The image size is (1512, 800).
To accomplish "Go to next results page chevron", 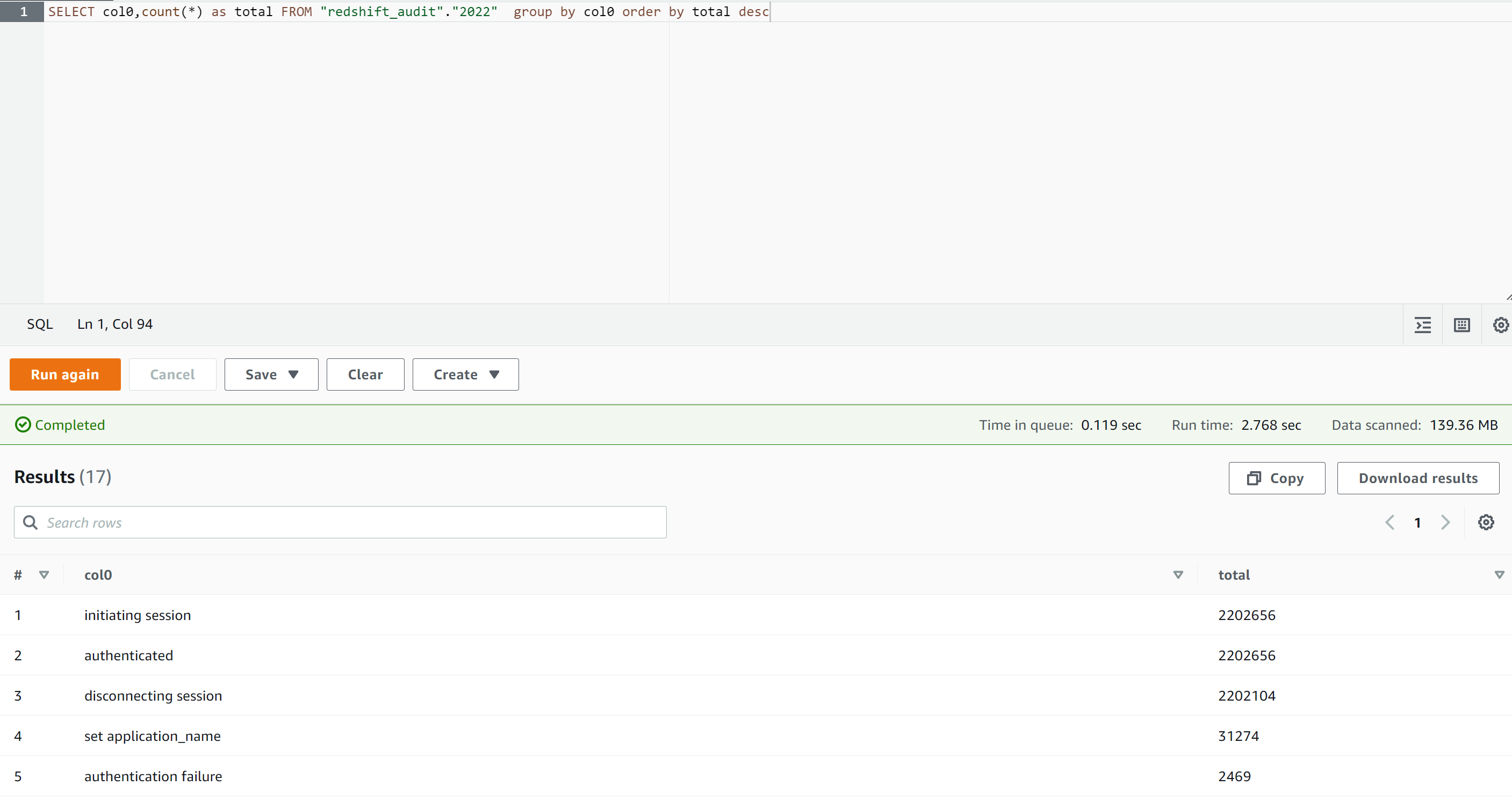I will [1446, 522].
